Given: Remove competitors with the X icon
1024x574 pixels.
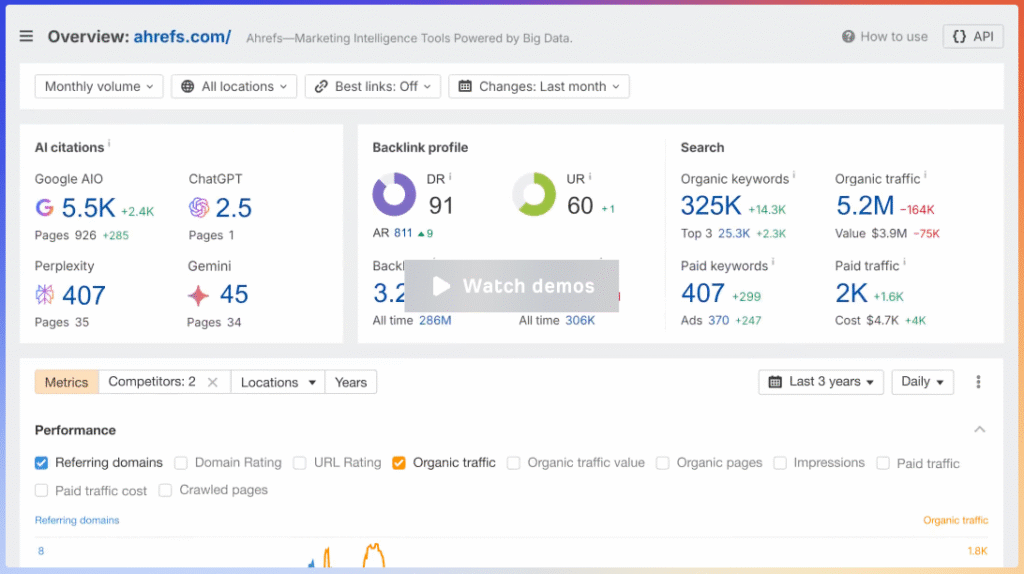Looking at the screenshot, I should 212,382.
